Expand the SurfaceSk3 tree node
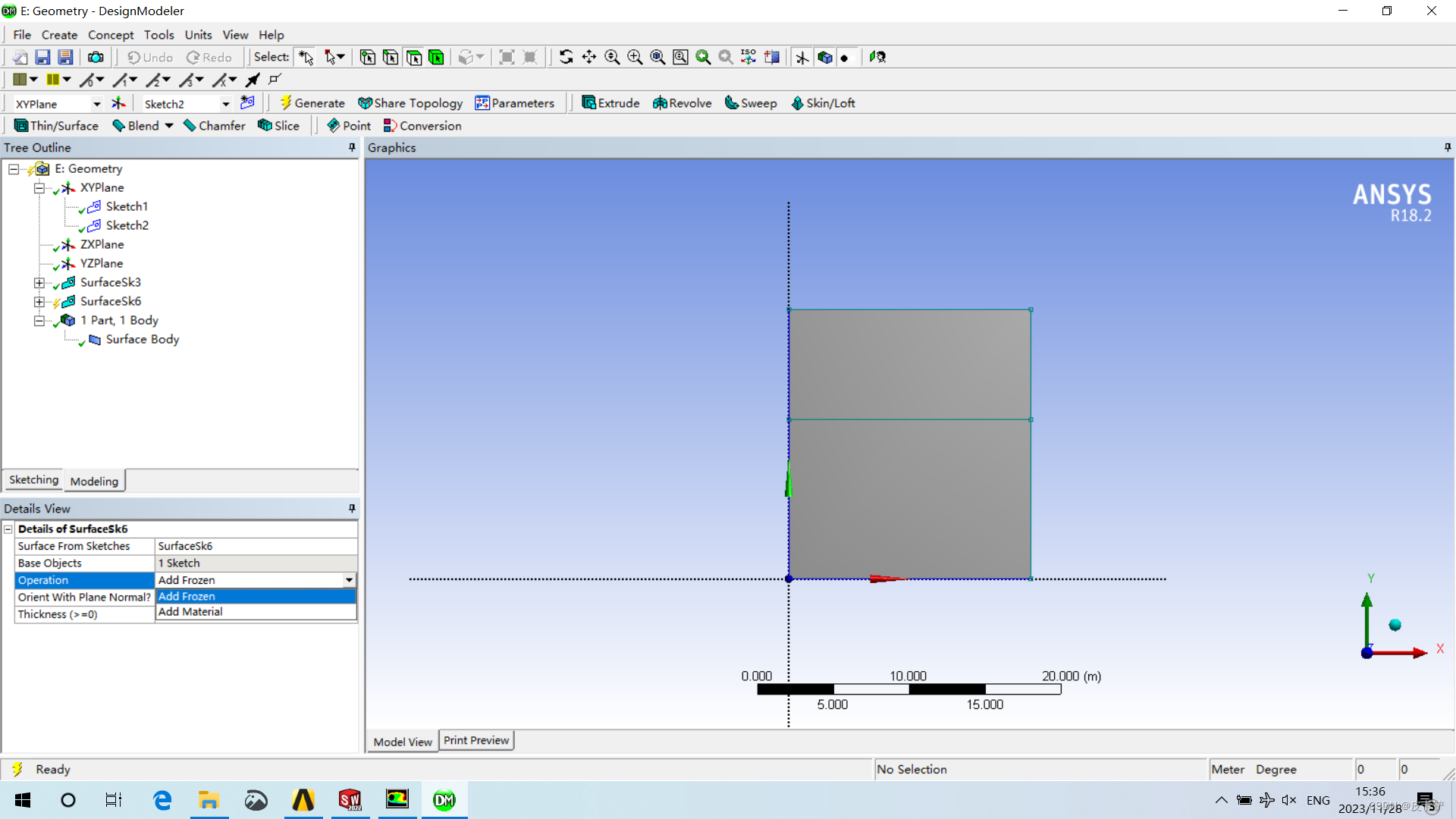Viewport: 1456px width, 819px height. pos(39,282)
